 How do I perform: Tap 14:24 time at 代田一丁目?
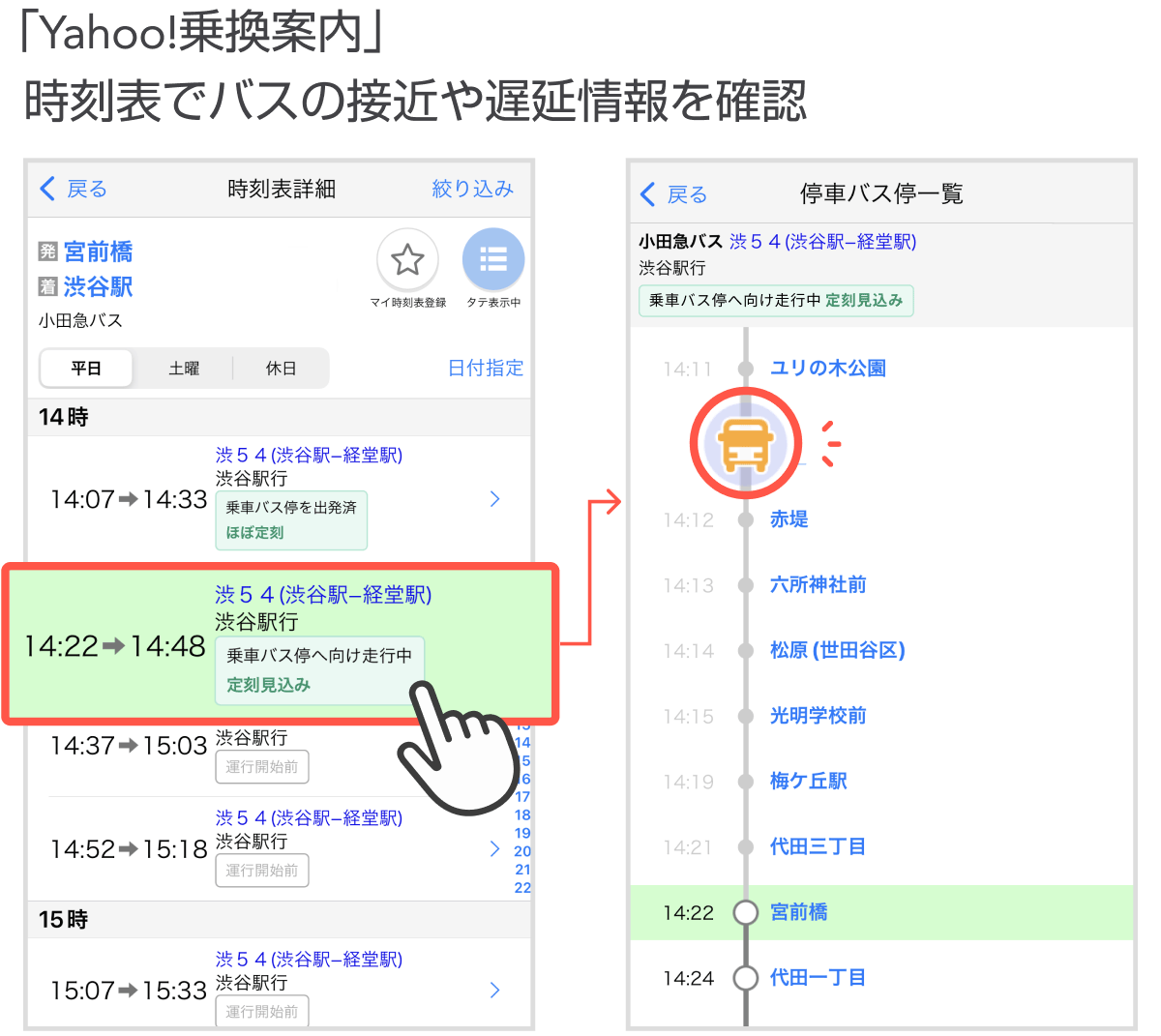(x=688, y=978)
